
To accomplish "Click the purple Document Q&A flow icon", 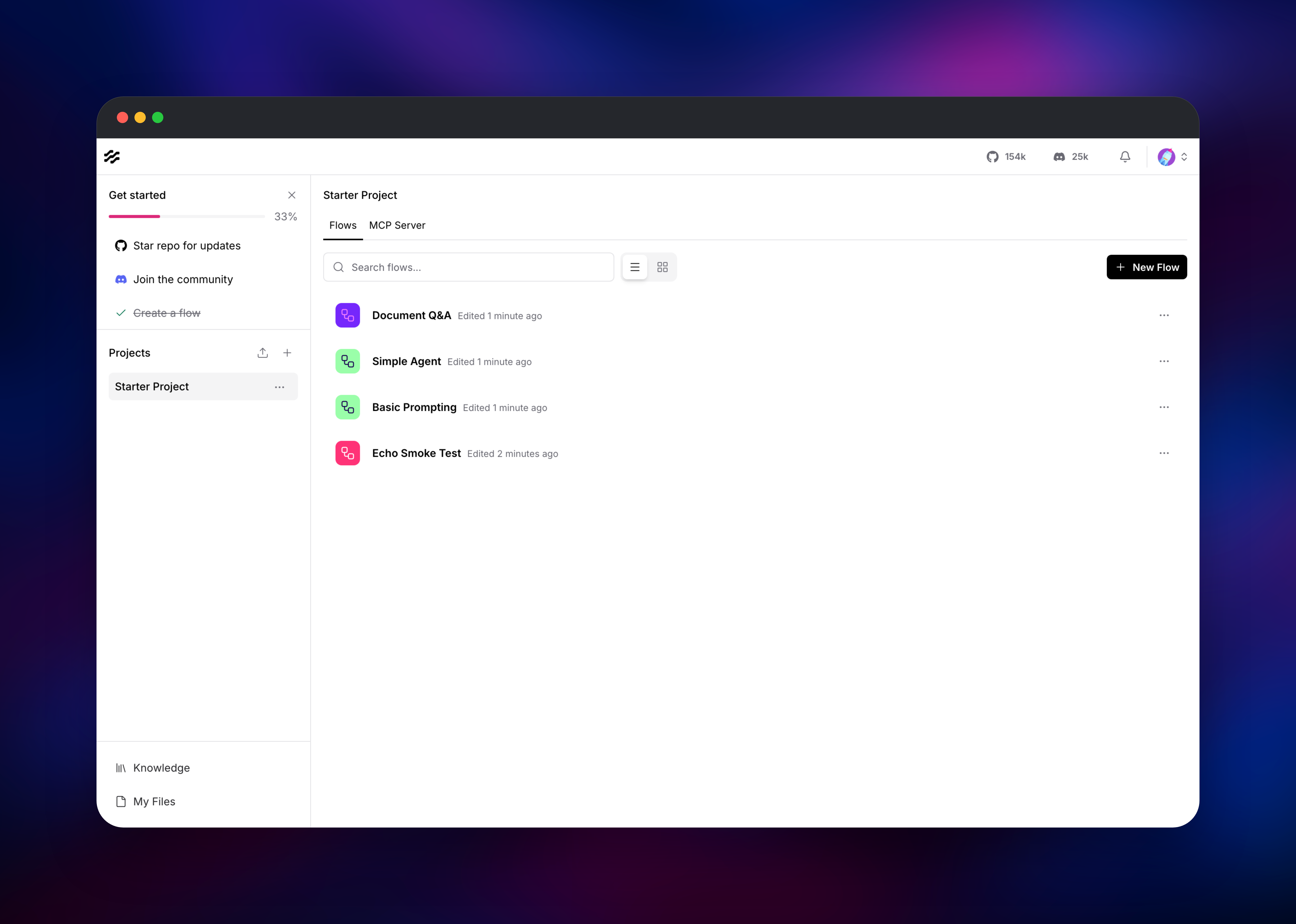I will (x=348, y=315).
